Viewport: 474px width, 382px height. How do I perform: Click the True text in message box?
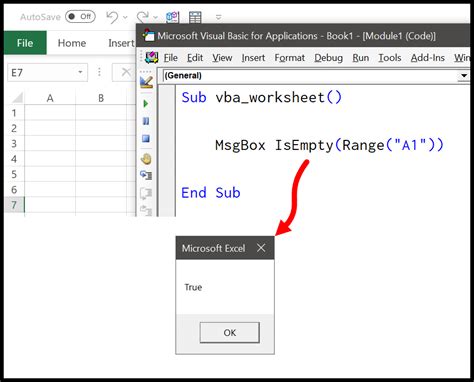(x=193, y=287)
